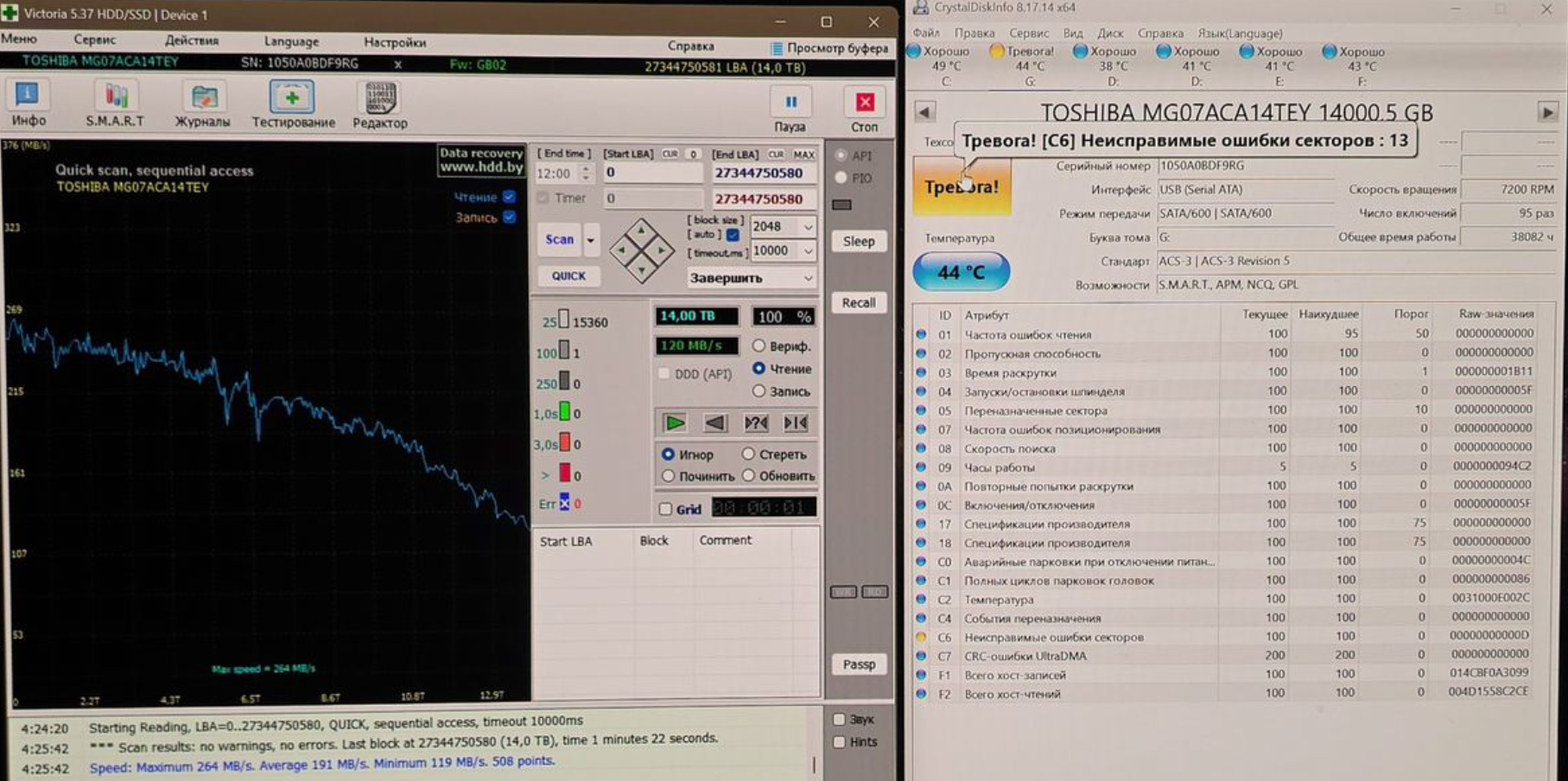The width and height of the screenshot is (1568, 781).
Task: Click the green 1,0s block color swatch
Action: point(564,412)
